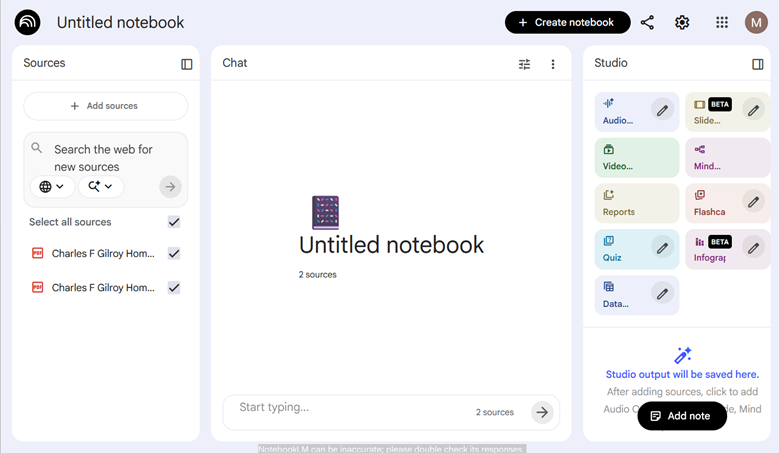Open the share notebook icon

pyautogui.click(x=647, y=22)
